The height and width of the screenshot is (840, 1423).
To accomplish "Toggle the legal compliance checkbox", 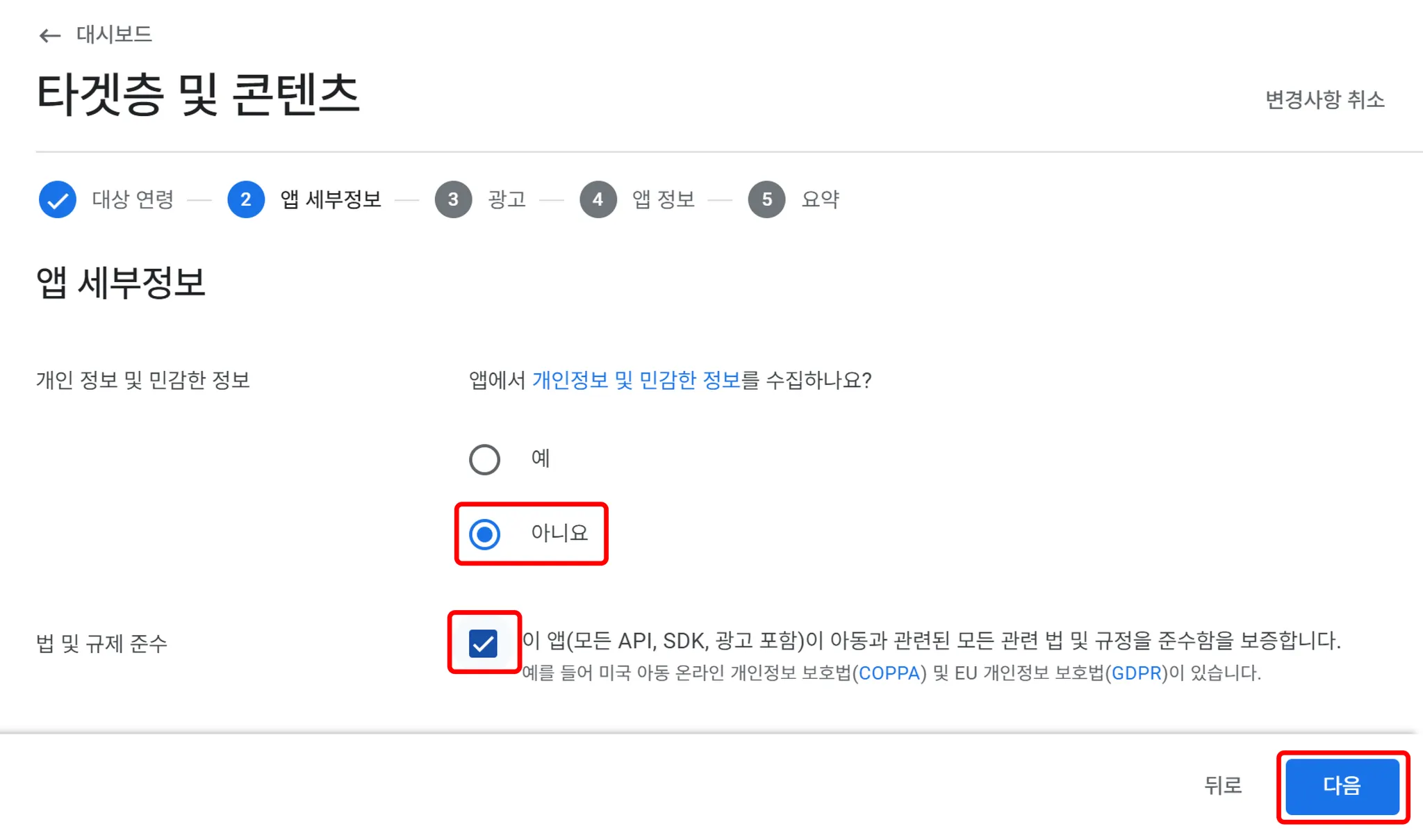I will click(484, 643).
